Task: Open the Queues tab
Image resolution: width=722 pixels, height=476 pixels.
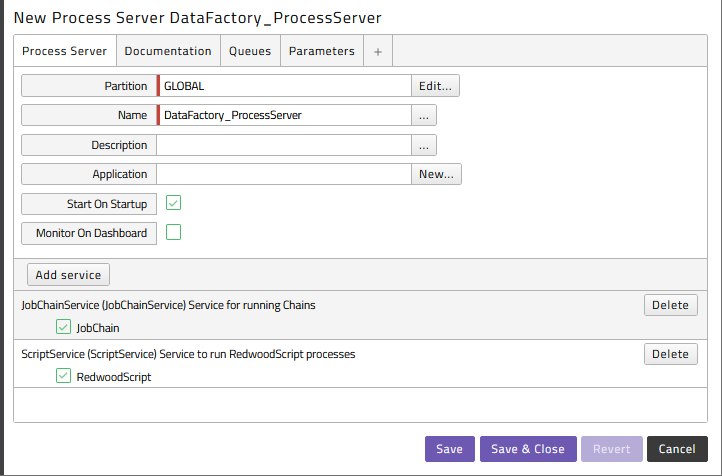Action: [x=250, y=51]
